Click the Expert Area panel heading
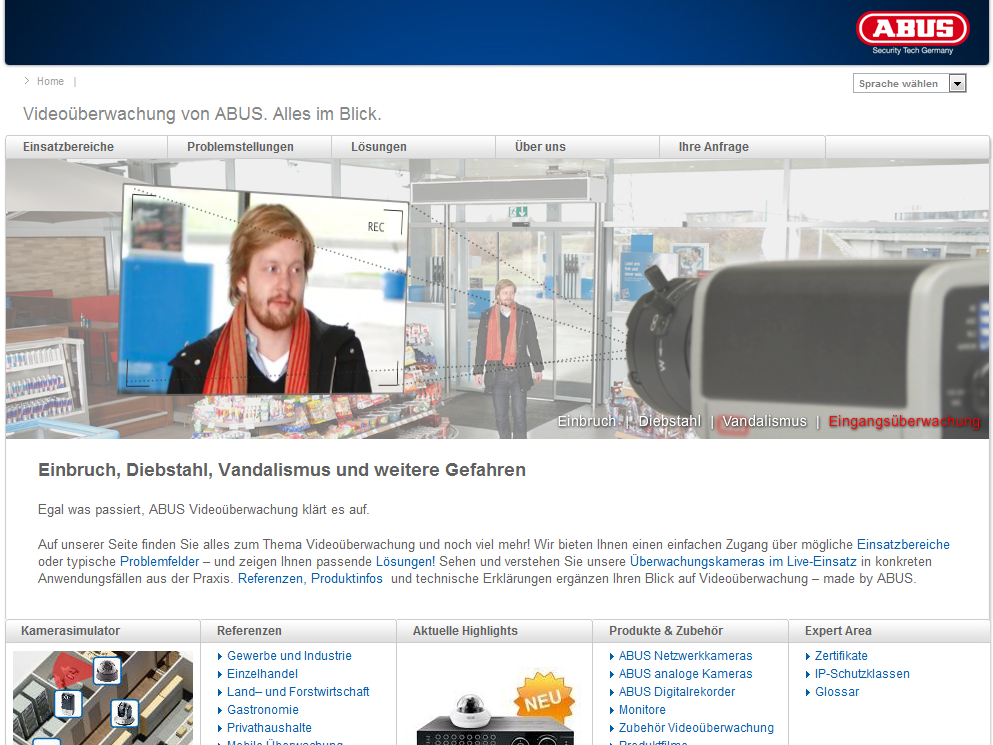Viewport: 993px width, 745px height. (838, 631)
